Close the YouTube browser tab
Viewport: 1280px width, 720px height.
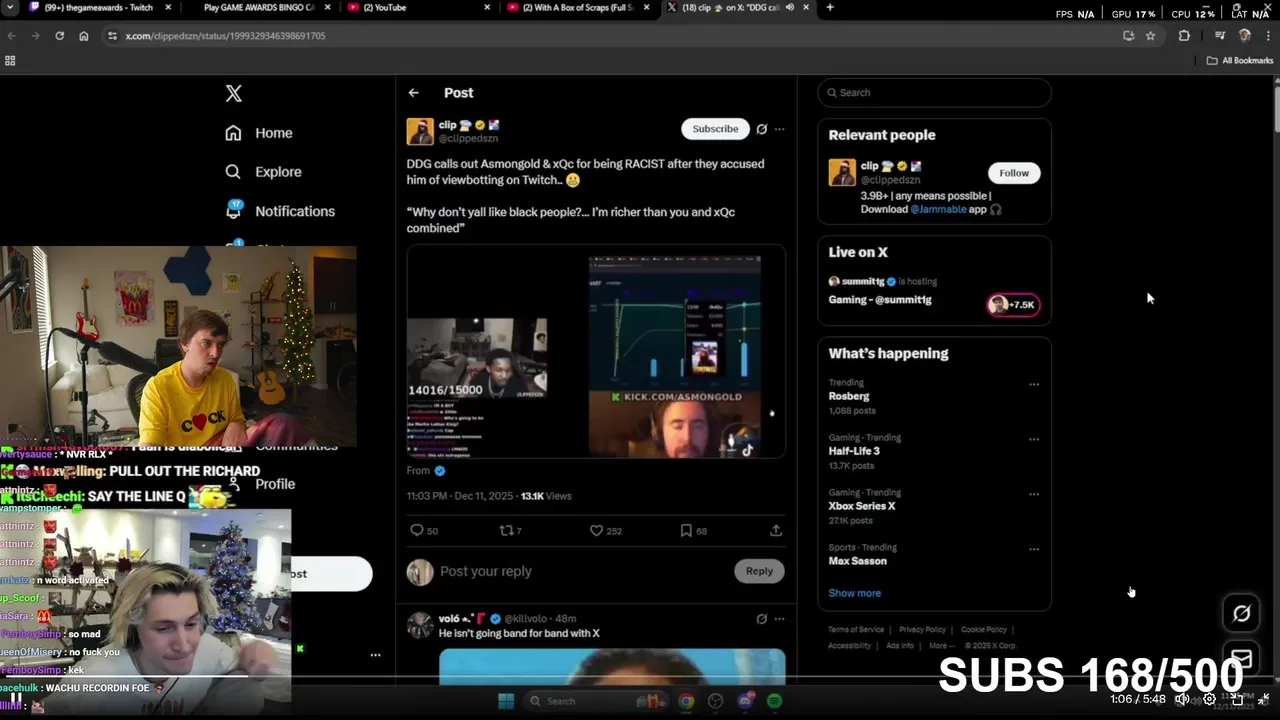(488, 7)
